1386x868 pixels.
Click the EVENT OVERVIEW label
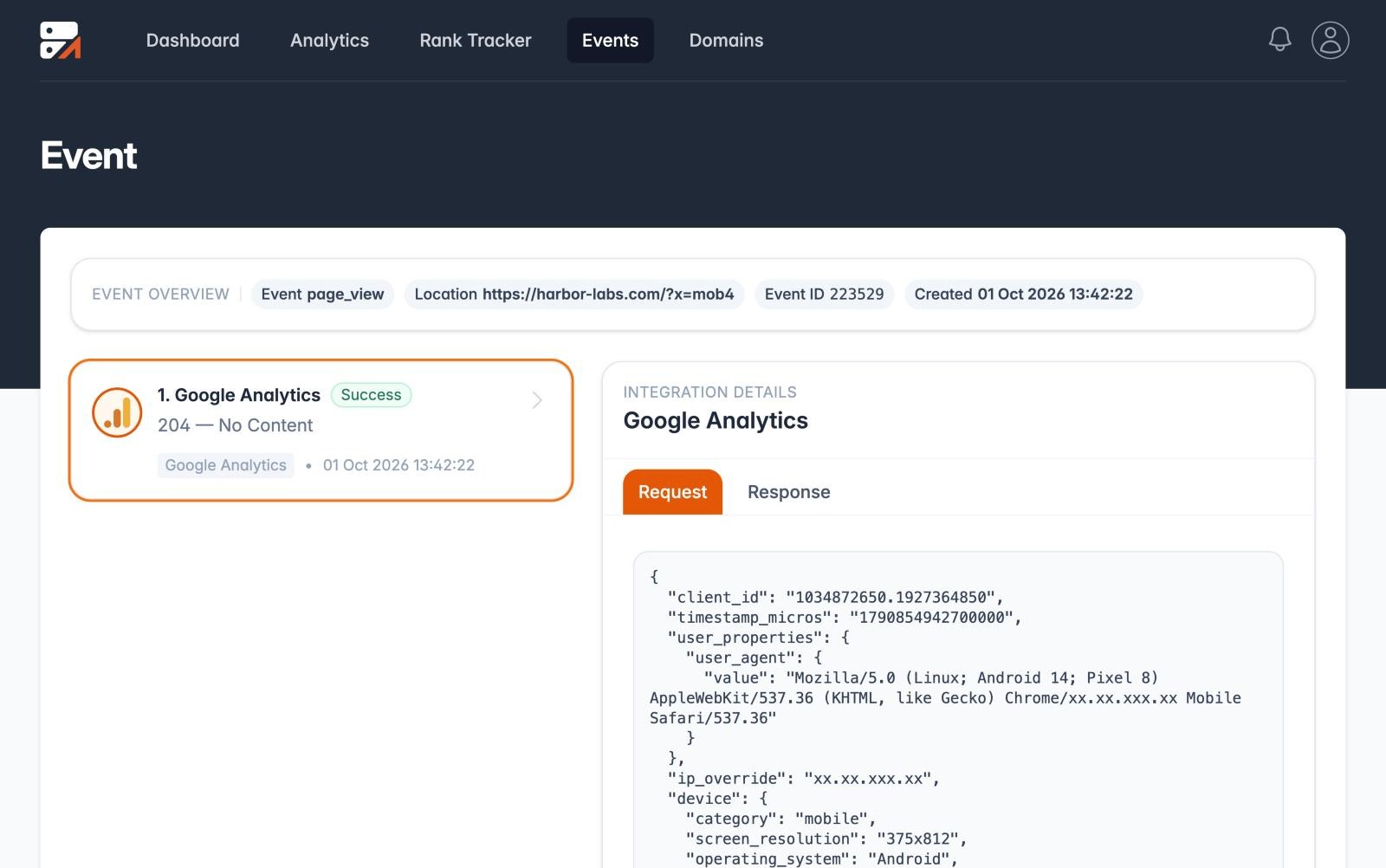tap(160, 295)
